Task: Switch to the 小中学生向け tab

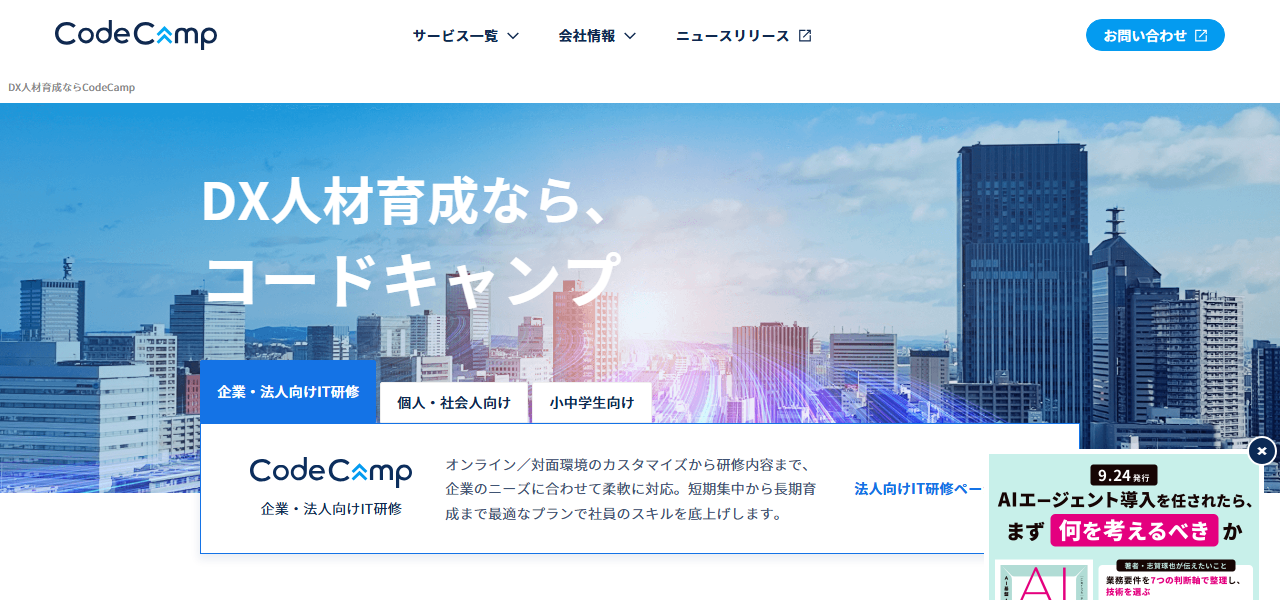Action: tap(592, 403)
